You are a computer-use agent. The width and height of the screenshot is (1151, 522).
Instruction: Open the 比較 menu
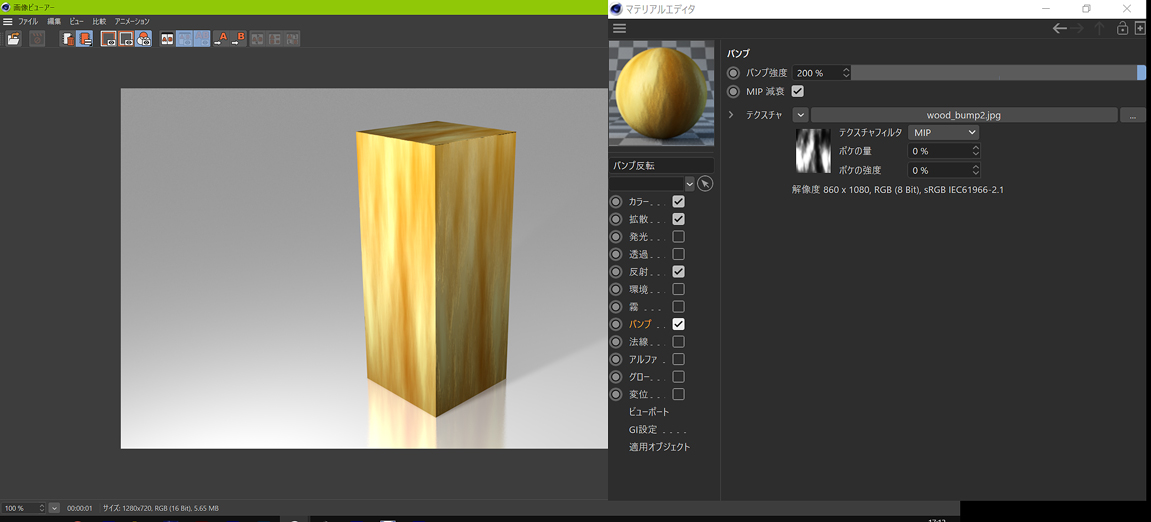tap(99, 21)
